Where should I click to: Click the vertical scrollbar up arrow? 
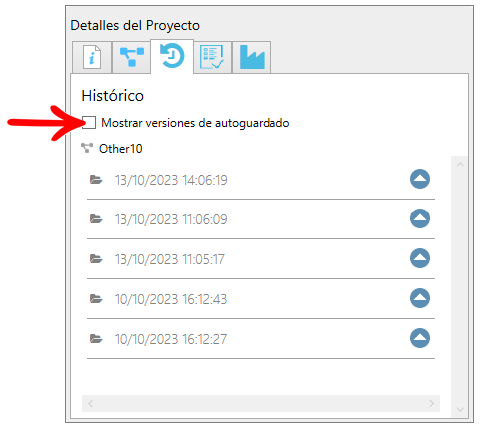[x=460, y=164]
